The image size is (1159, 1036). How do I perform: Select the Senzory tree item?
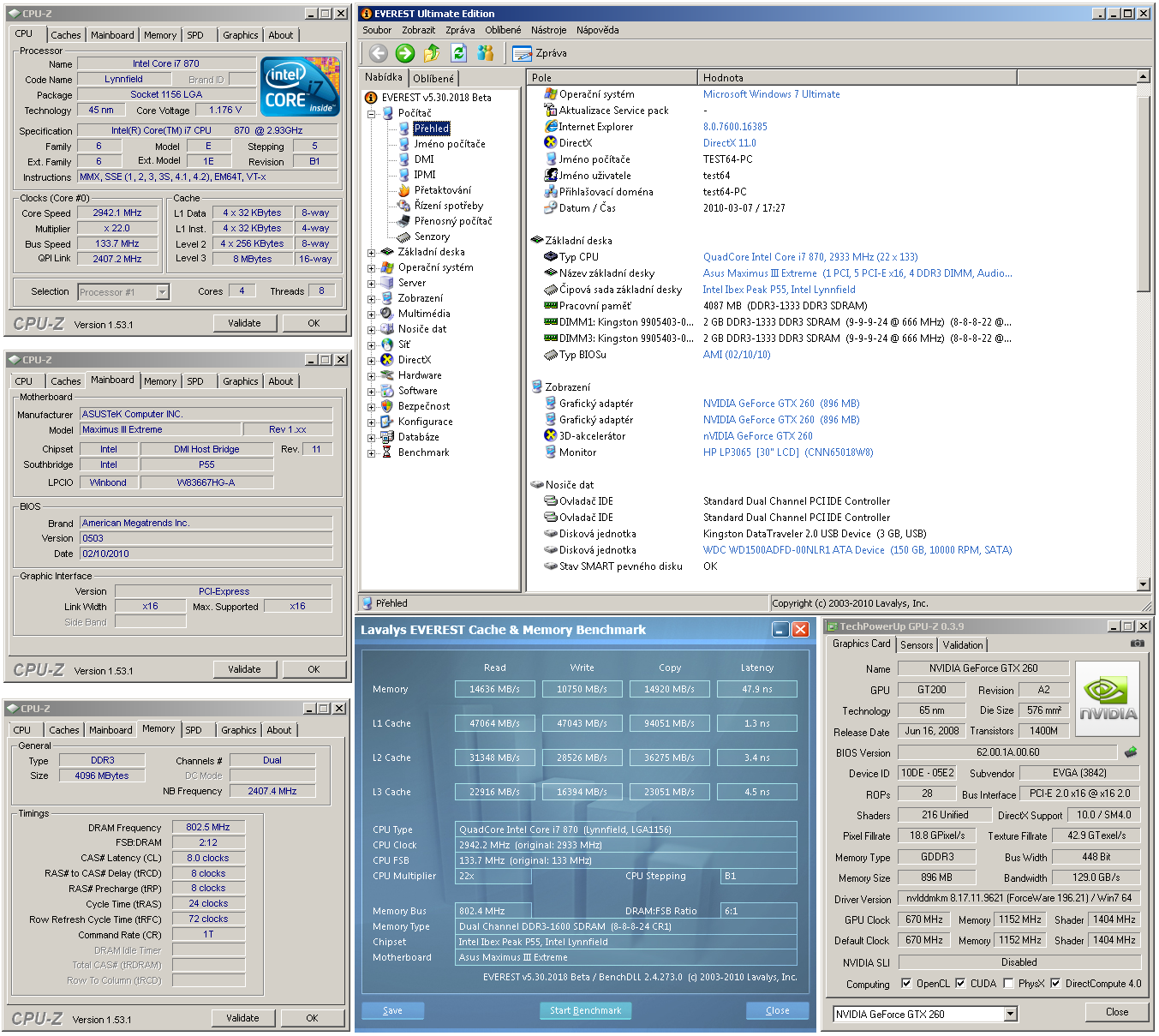[432, 237]
